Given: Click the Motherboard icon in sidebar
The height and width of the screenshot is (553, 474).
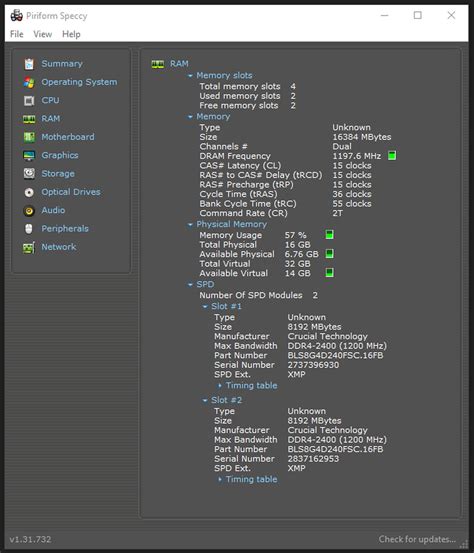Looking at the screenshot, I should (x=29, y=137).
